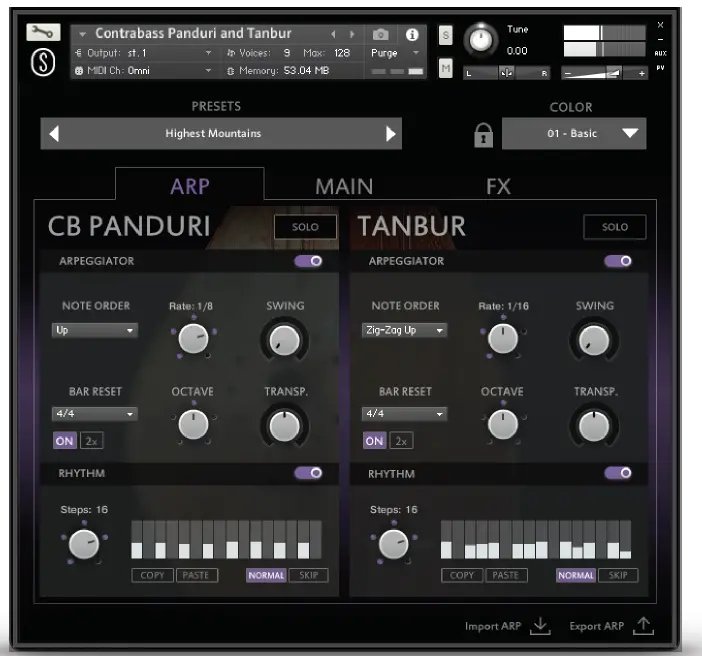Go to next instrument arrow in header
702x656 pixels.
point(352,34)
